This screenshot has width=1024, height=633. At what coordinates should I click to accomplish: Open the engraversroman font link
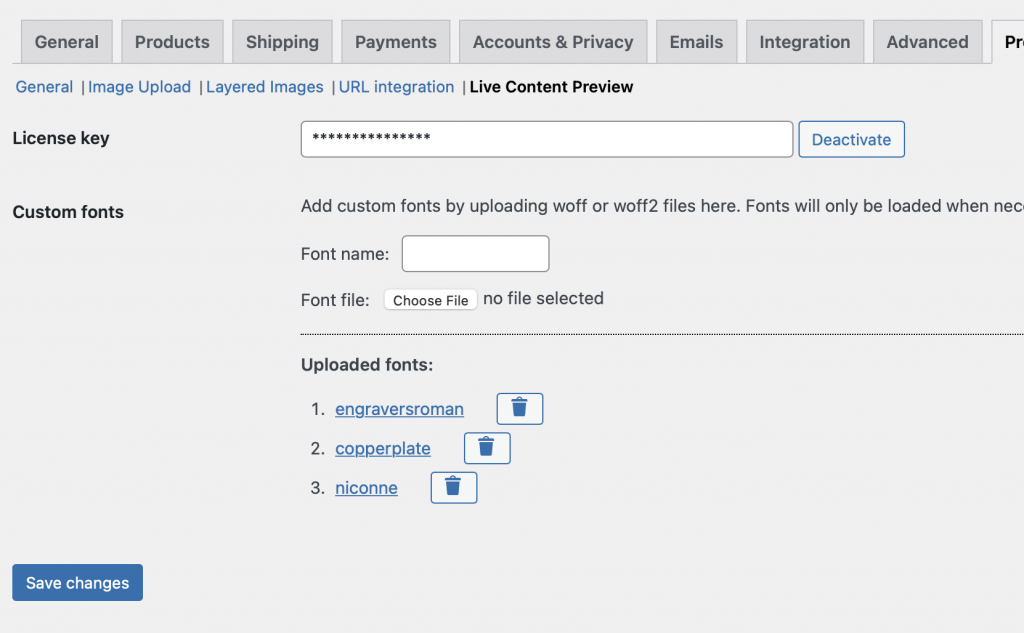[x=399, y=409]
